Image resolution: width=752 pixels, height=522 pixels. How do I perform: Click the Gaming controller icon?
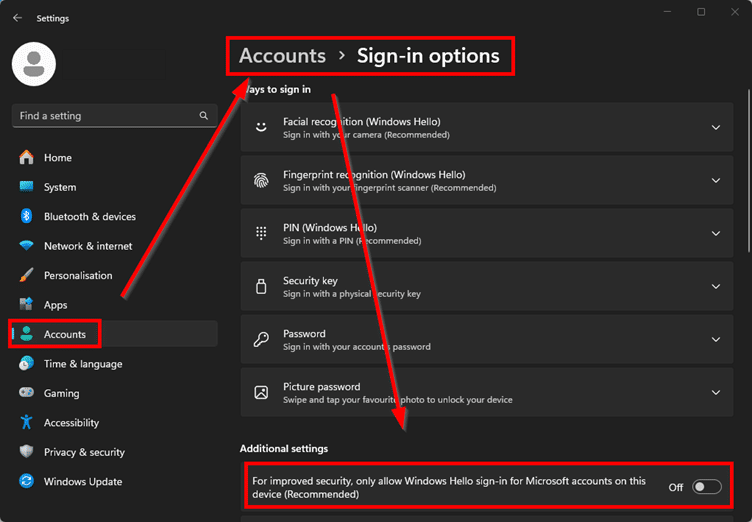(x=26, y=393)
